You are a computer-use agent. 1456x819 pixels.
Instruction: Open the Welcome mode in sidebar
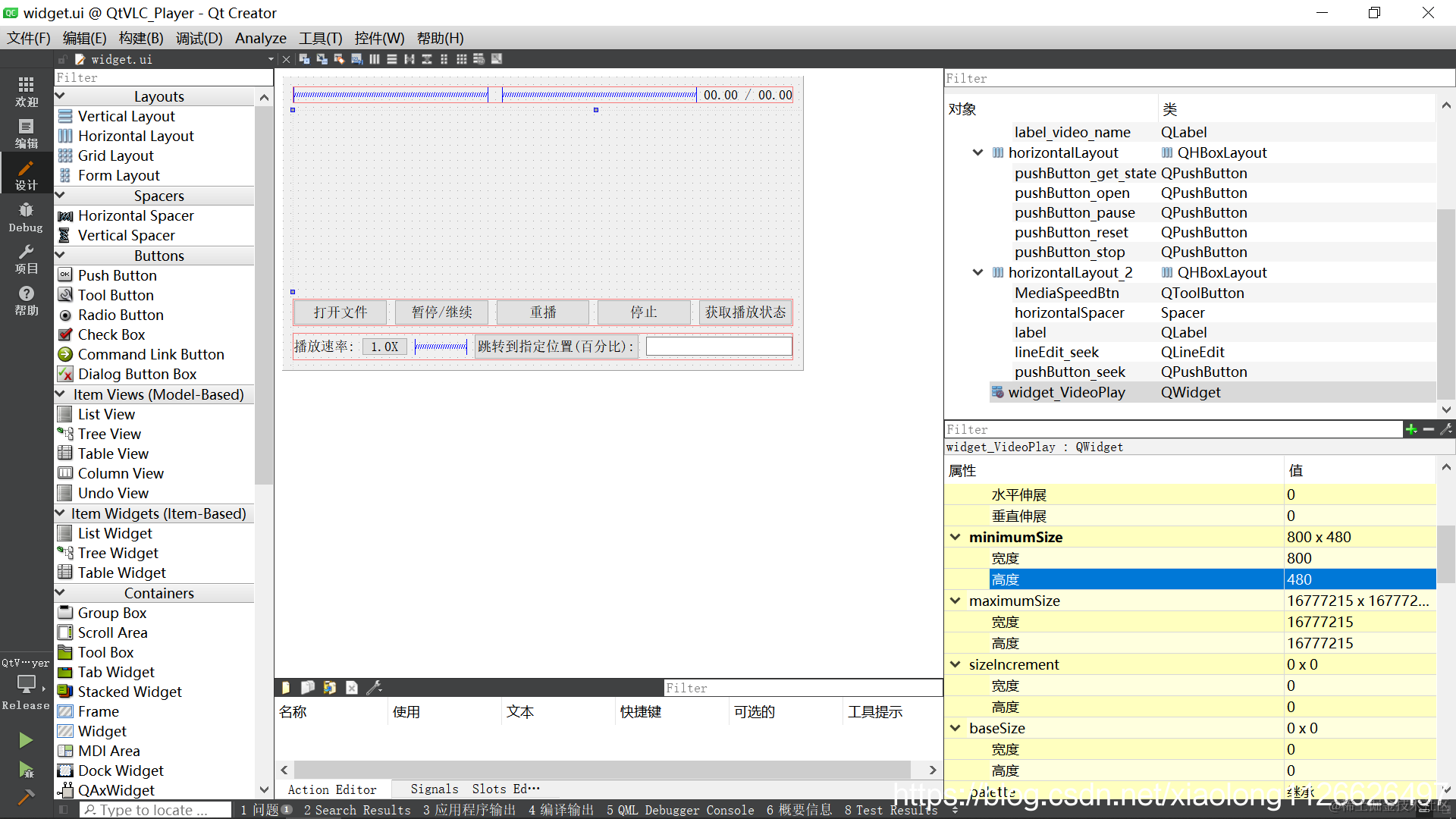[26, 92]
